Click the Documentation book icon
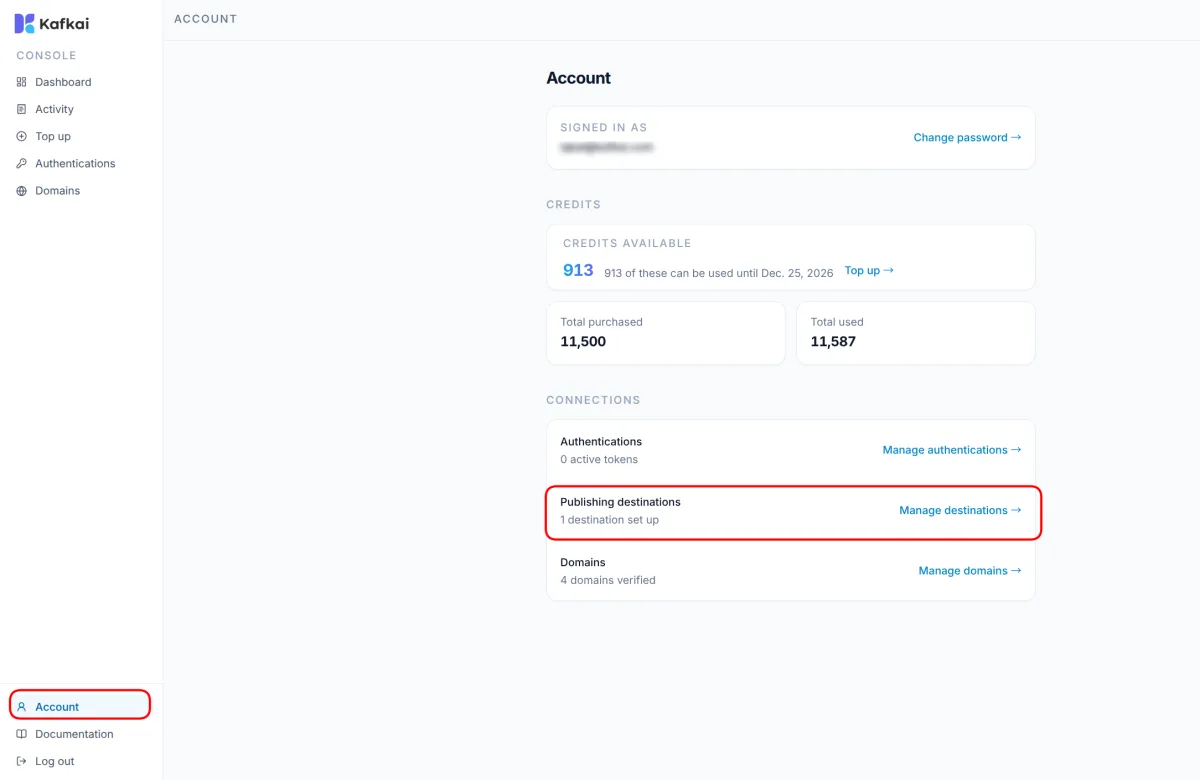This screenshot has height=780, width=1200. (22, 734)
